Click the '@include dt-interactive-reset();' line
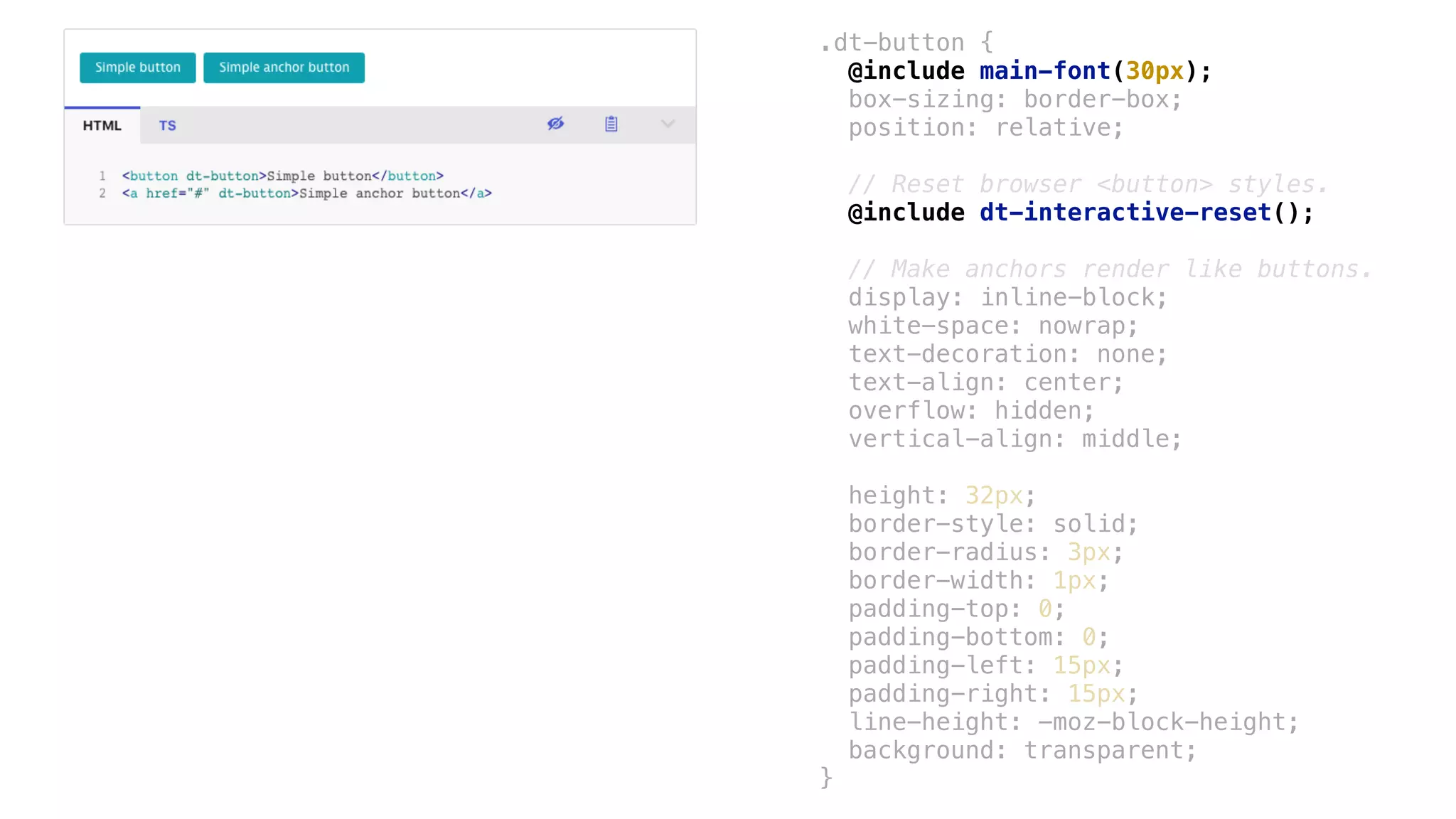 point(1081,213)
